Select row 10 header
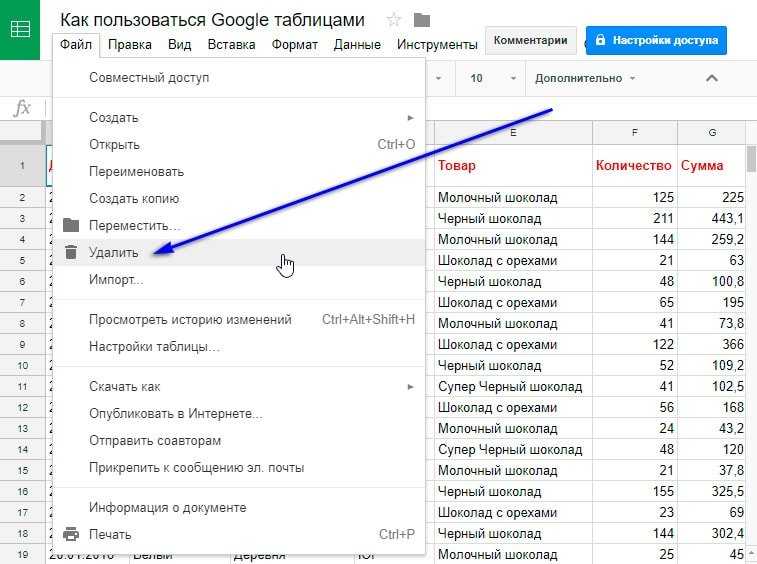 pyautogui.click(x=22, y=366)
